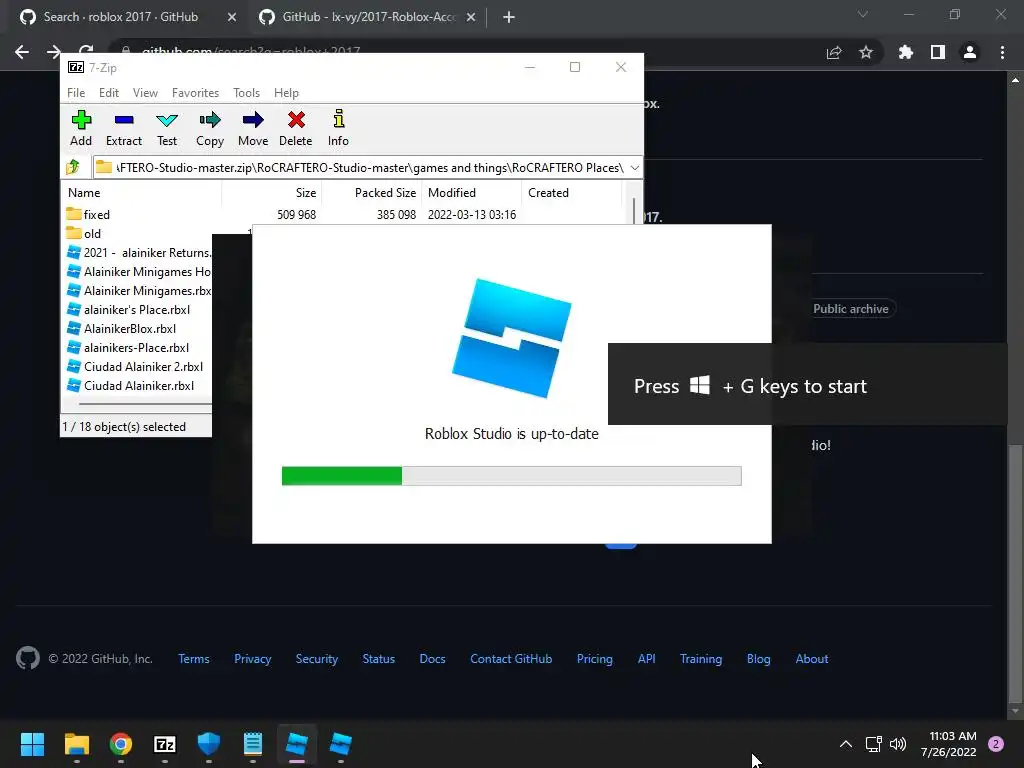Open the Security footer link
The width and height of the screenshot is (1024, 768).
pyautogui.click(x=317, y=659)
